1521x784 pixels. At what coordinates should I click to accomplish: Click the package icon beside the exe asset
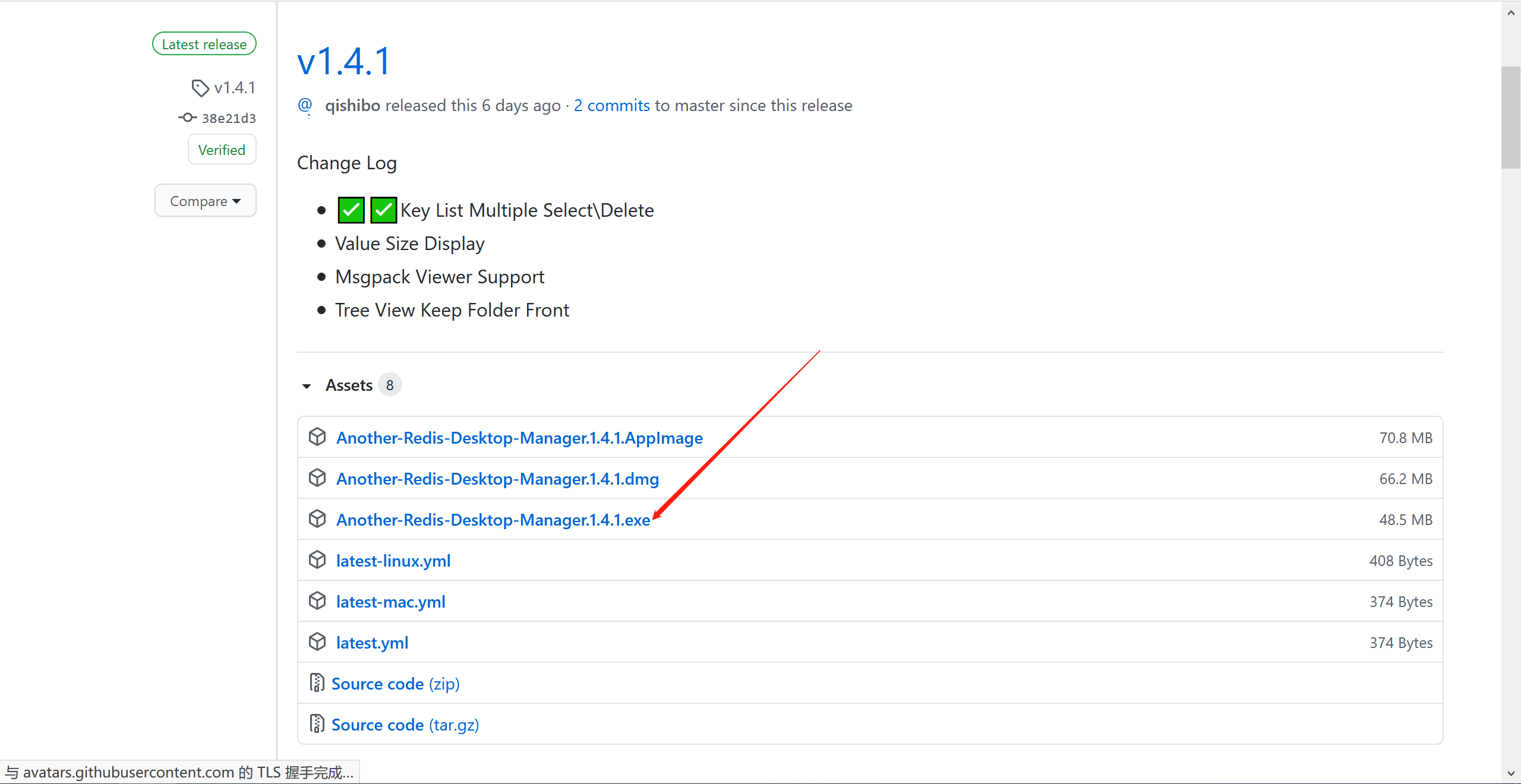tap(317, 519)
